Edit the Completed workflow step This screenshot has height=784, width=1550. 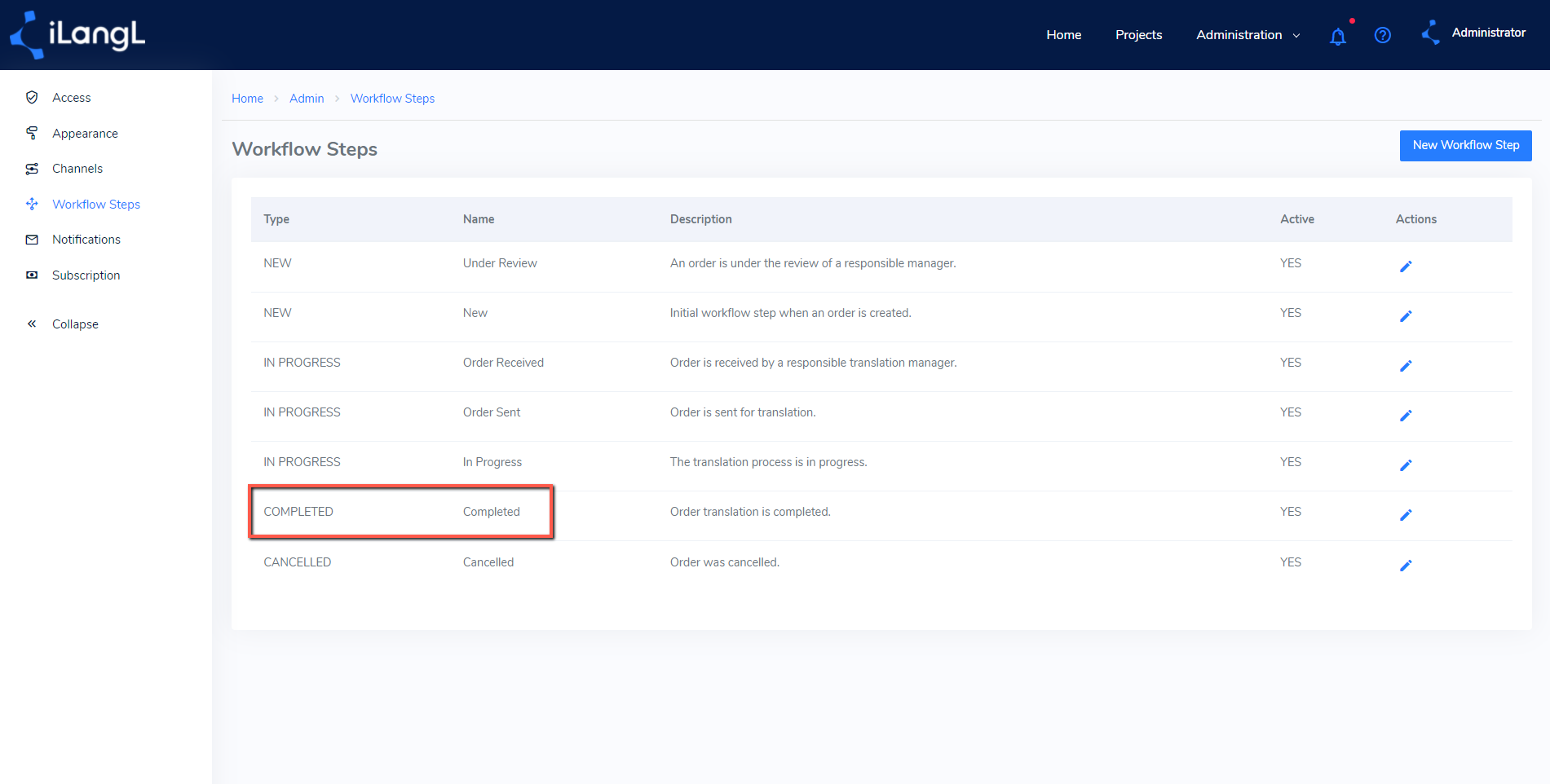[x=1406, y=515]
